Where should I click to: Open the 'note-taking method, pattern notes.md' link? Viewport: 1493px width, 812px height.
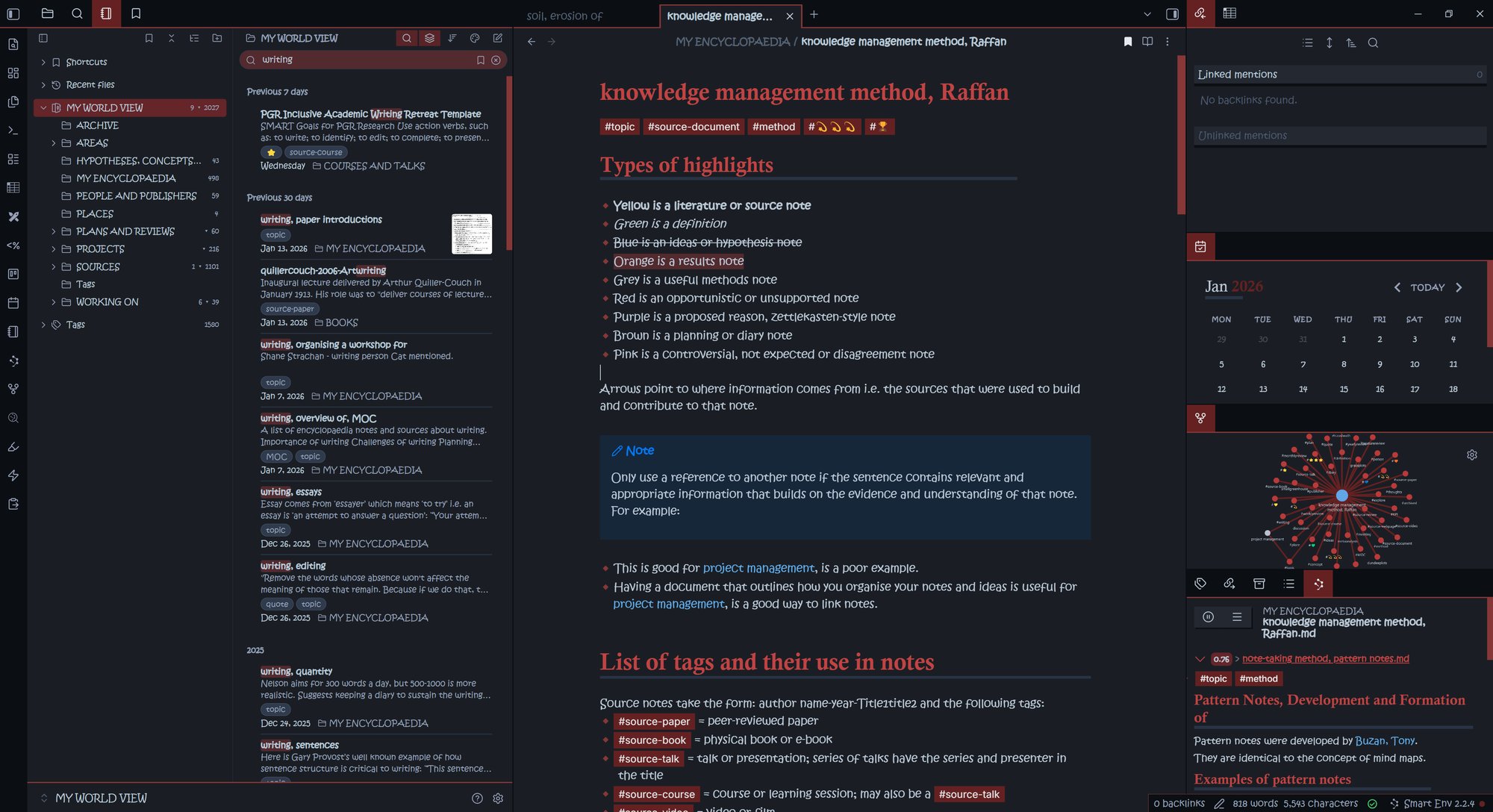(x=1325, y=658)
